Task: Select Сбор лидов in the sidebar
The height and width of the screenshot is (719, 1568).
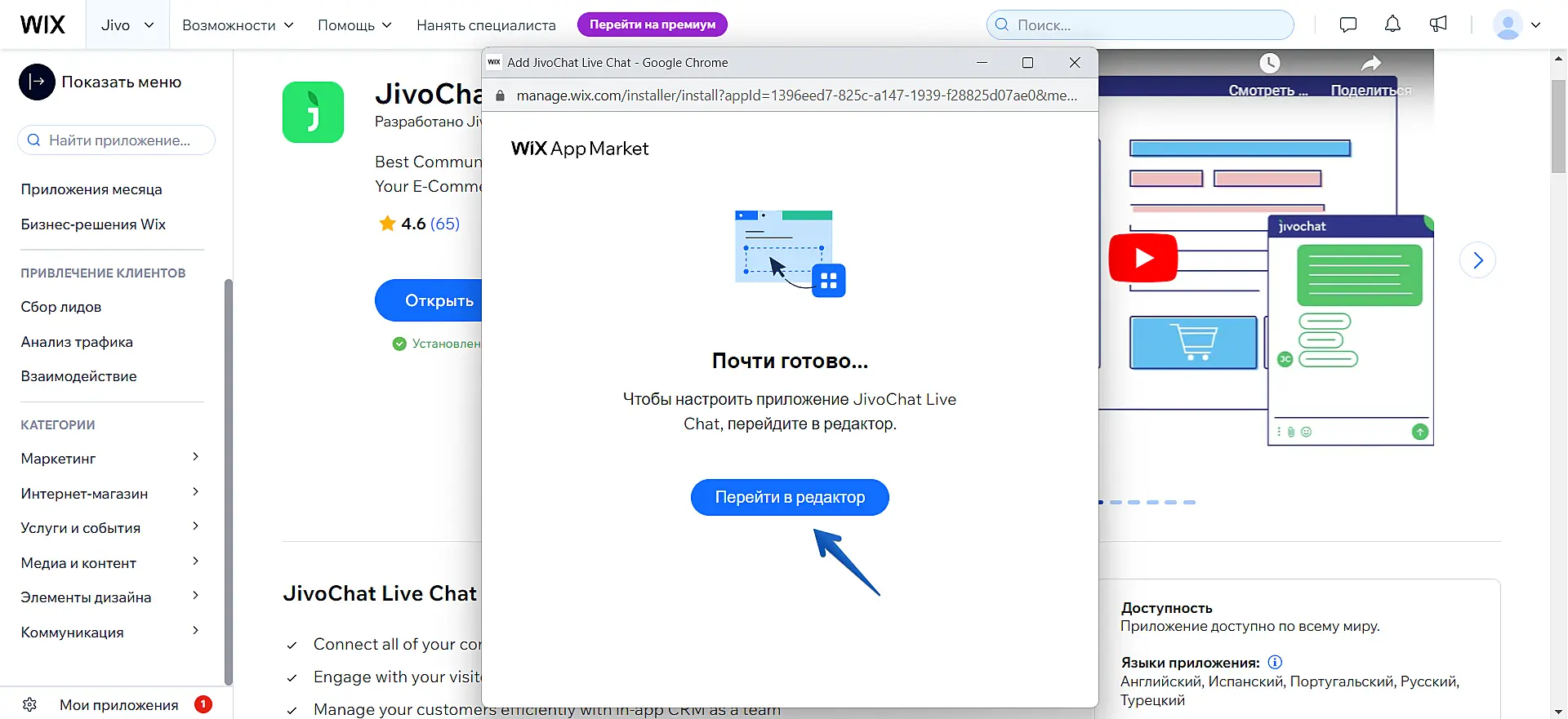Action: pos(61,307)
